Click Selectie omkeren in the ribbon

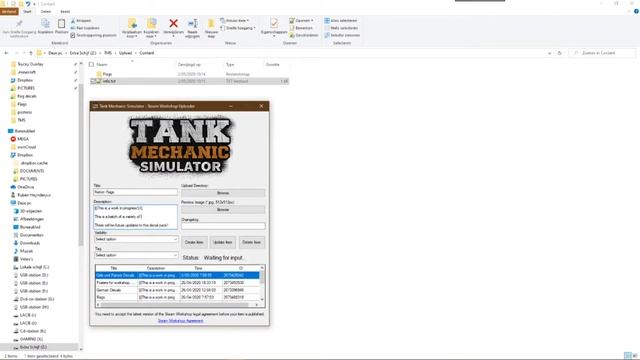(x=342, y=36)
